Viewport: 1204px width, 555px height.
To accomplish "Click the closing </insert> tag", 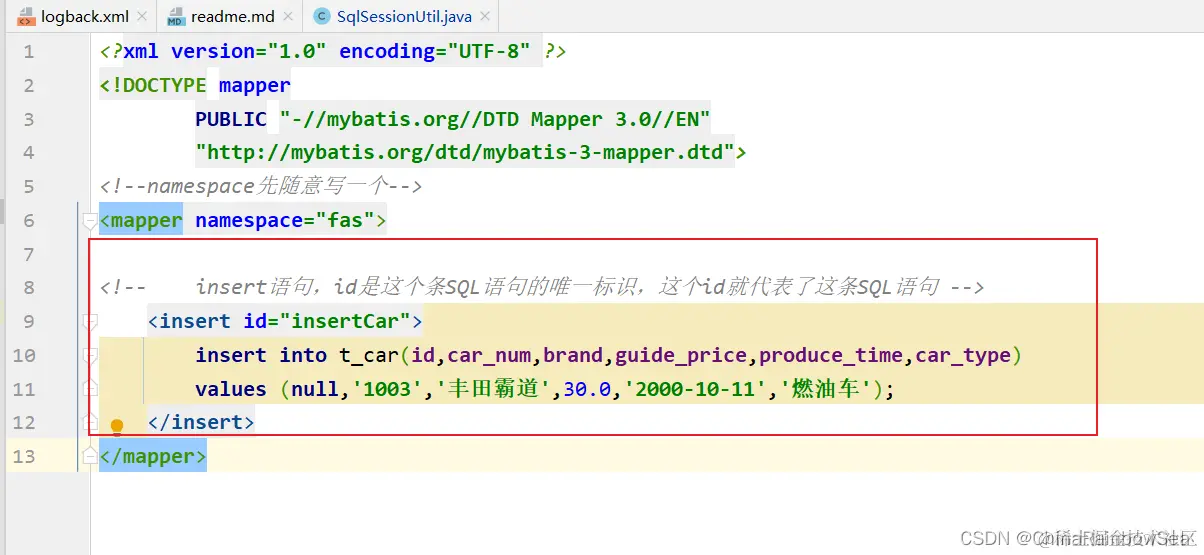I will coord(201,422).
